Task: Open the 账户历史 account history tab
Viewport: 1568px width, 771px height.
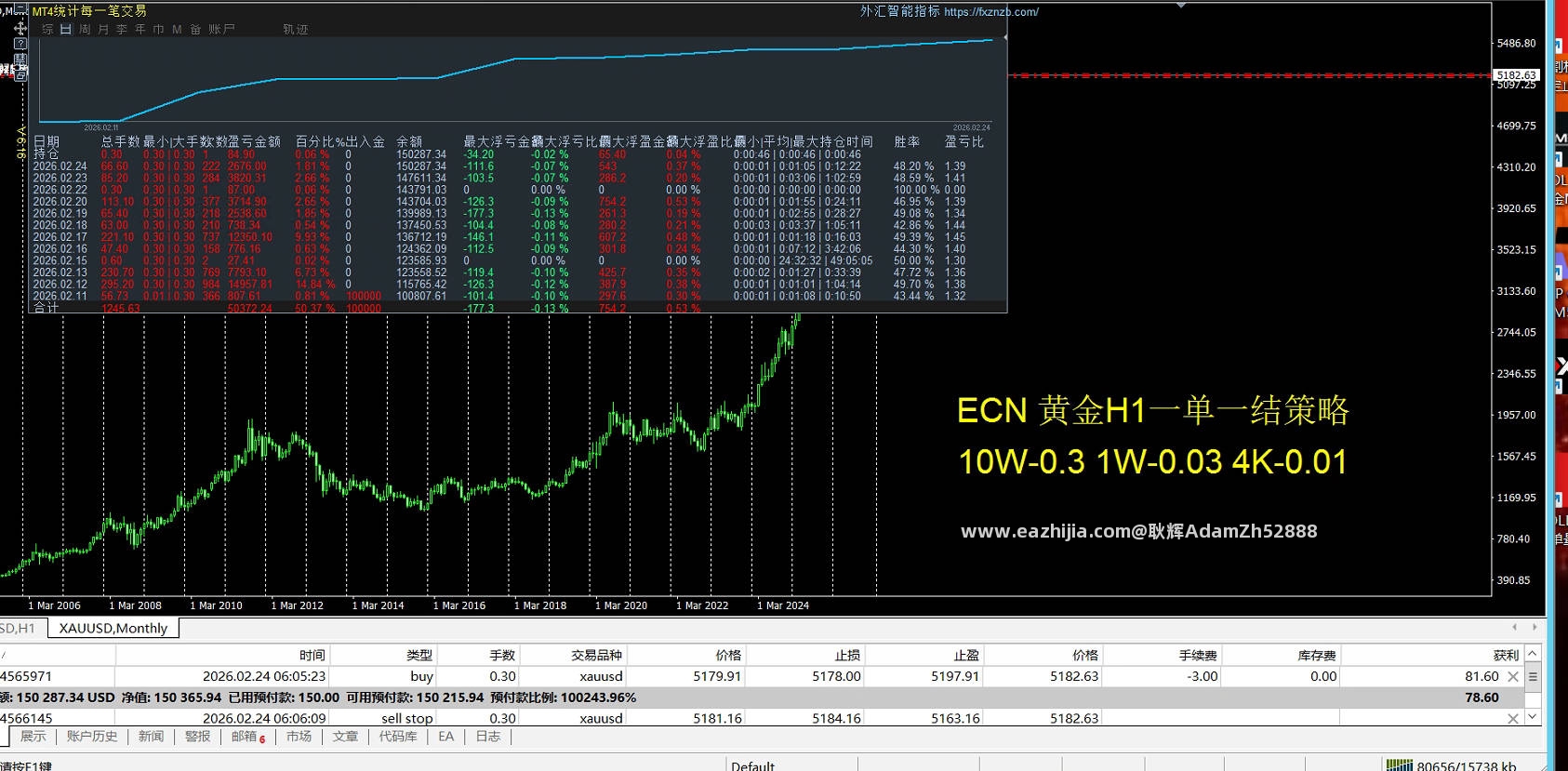Action: coord(92,737)
